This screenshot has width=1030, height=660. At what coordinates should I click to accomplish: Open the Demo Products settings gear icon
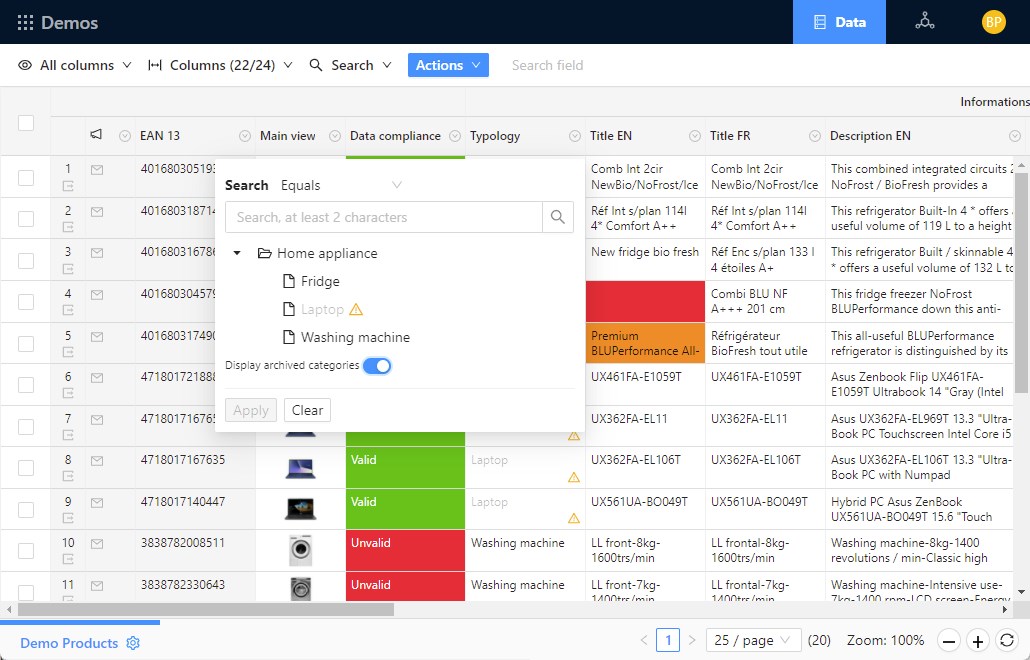[133, 644]
